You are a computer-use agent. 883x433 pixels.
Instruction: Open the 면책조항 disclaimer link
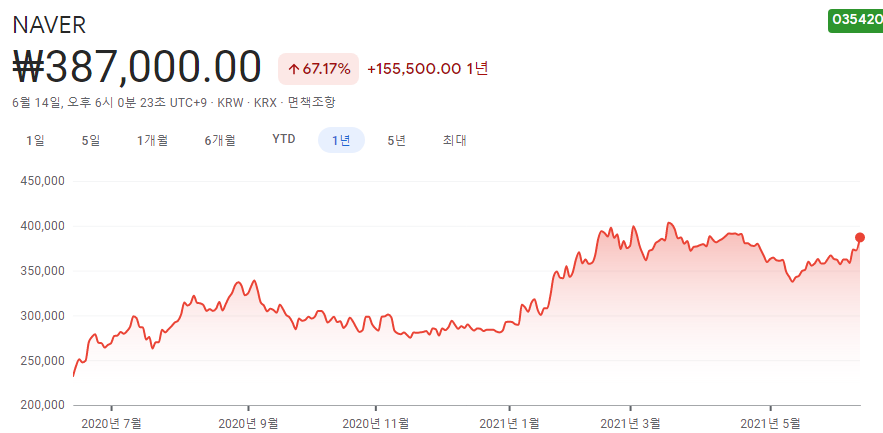311,102
